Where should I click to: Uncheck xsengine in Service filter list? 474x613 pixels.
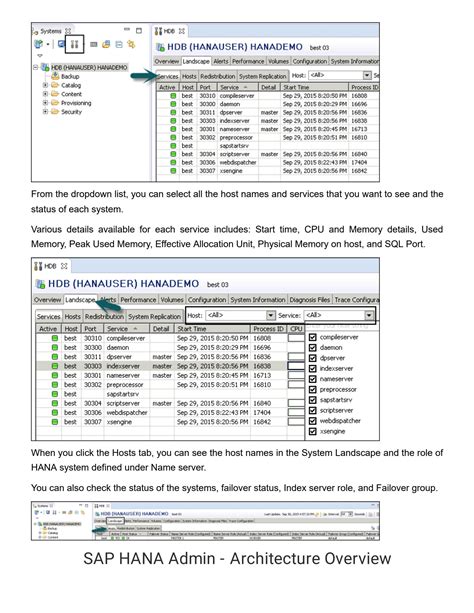point(312,432)
